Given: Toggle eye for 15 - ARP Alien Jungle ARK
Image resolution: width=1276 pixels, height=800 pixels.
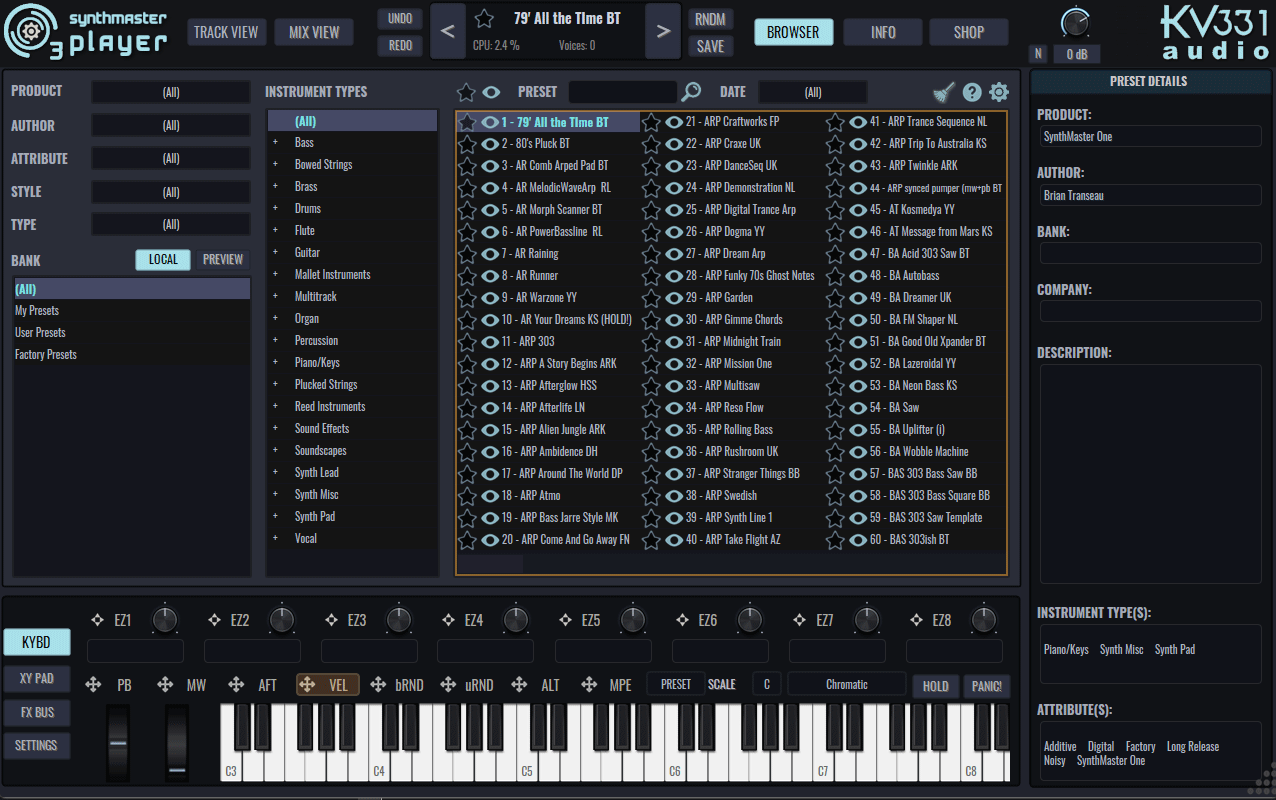Looking at the screenshot, I should pyautogui.click(x=490, y=430).
